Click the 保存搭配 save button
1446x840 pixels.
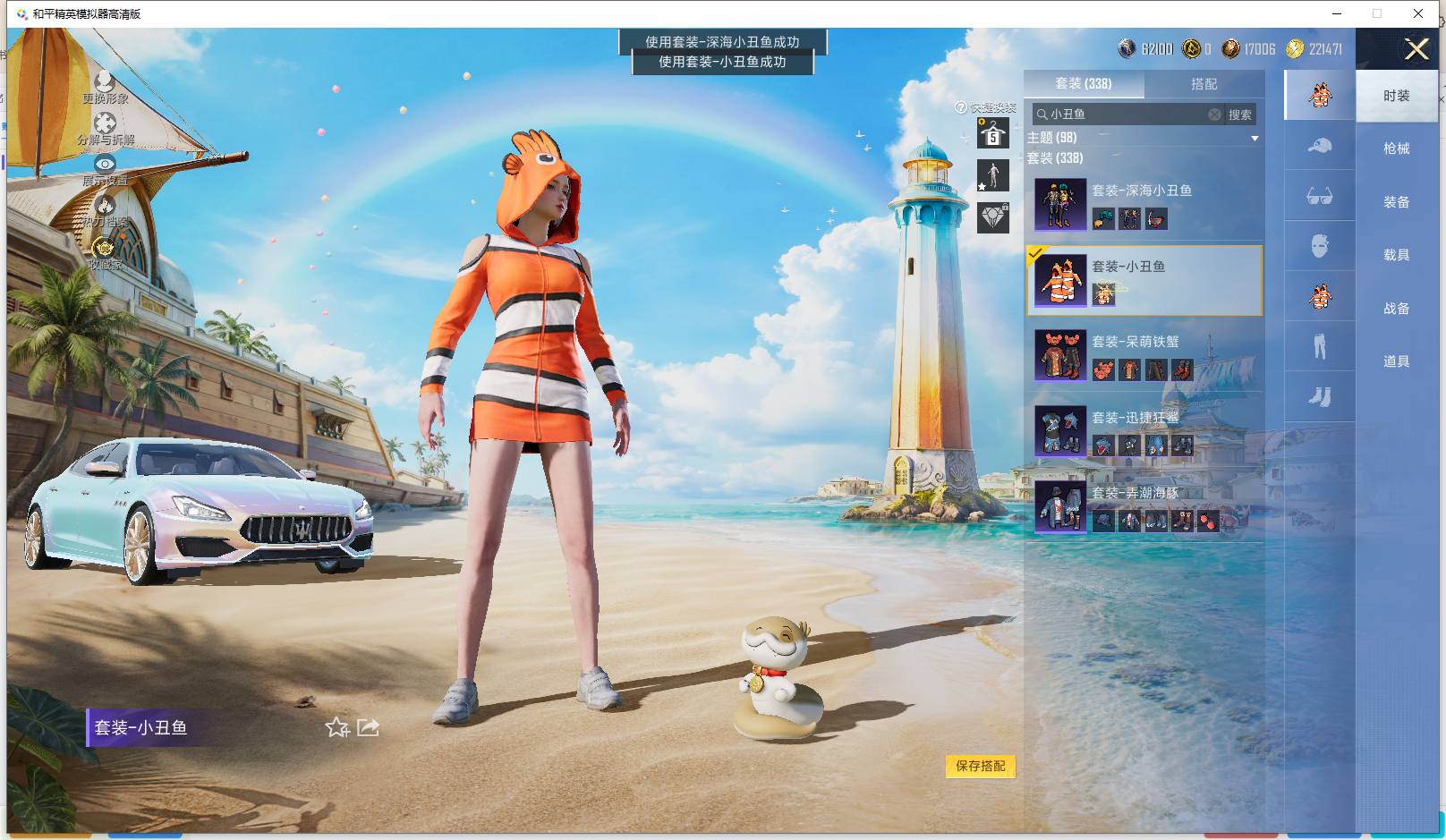[981, 766]
